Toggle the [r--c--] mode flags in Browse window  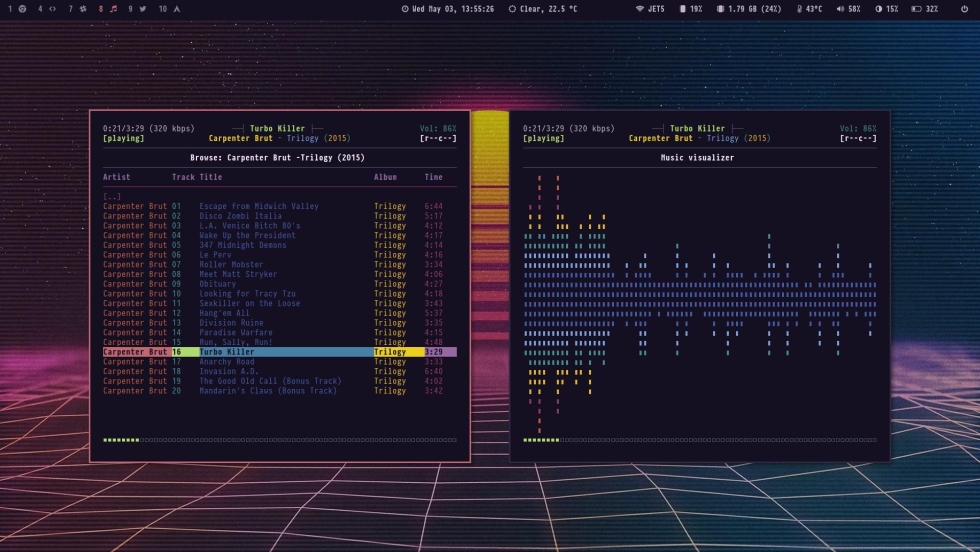438,138
